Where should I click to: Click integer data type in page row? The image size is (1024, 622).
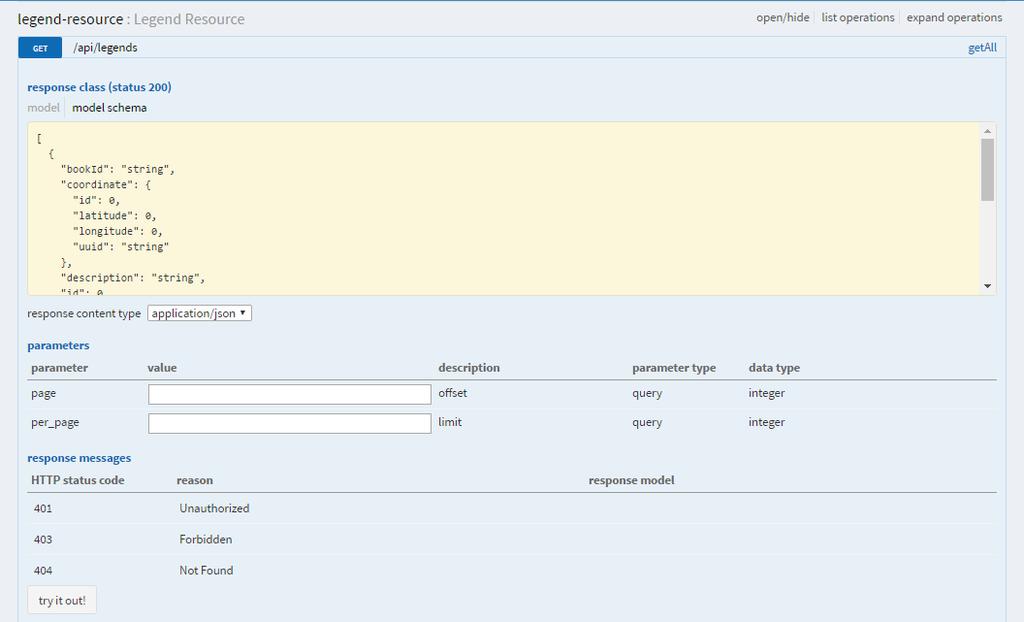point(767,393)
